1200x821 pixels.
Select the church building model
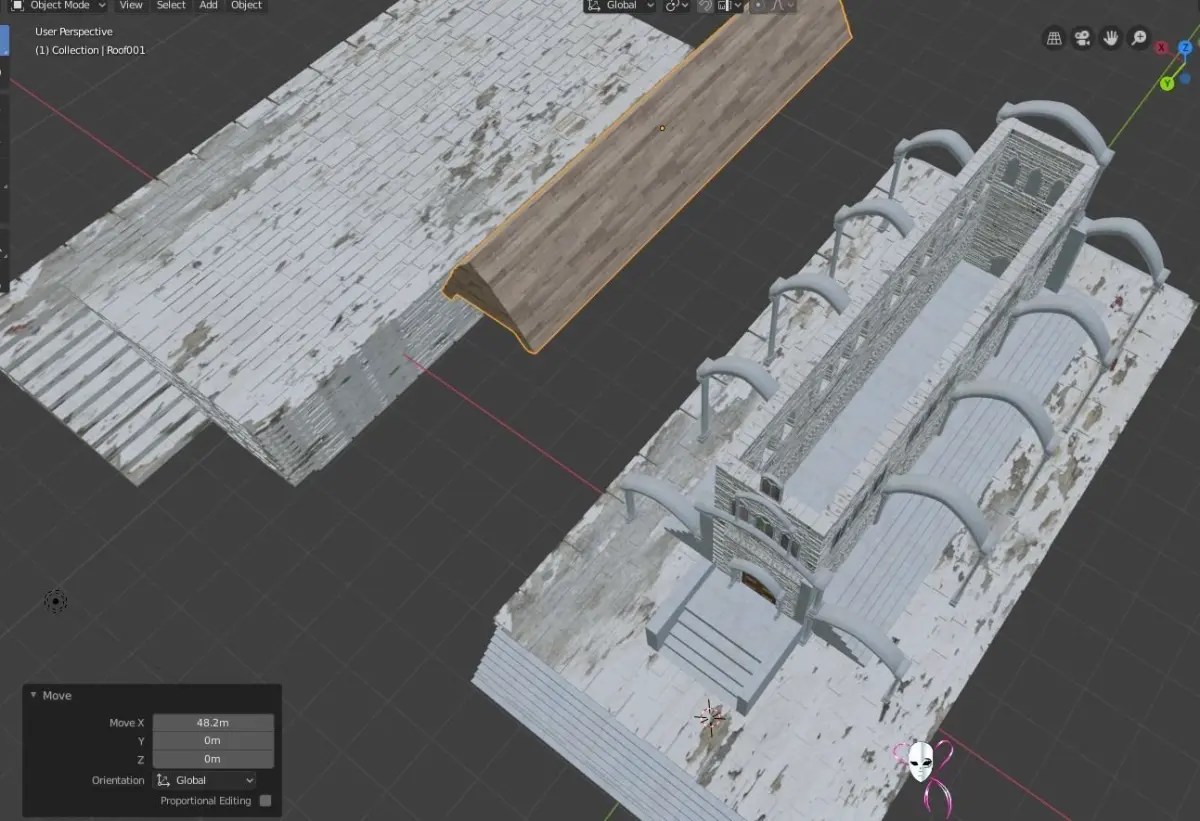[900, 400]
